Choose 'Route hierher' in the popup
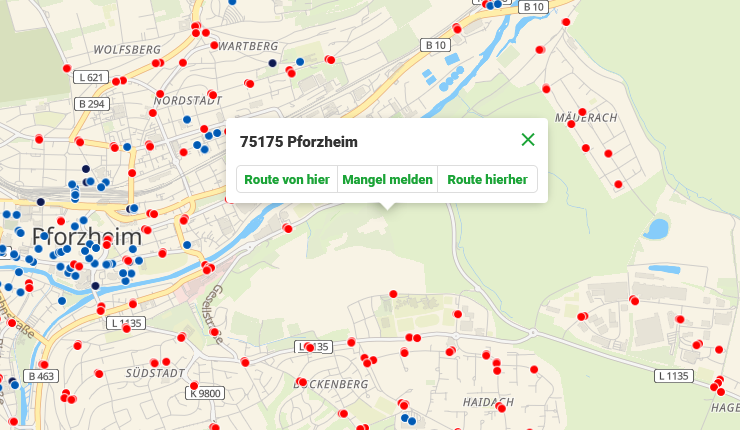740x430 pixels. point(487,180)
